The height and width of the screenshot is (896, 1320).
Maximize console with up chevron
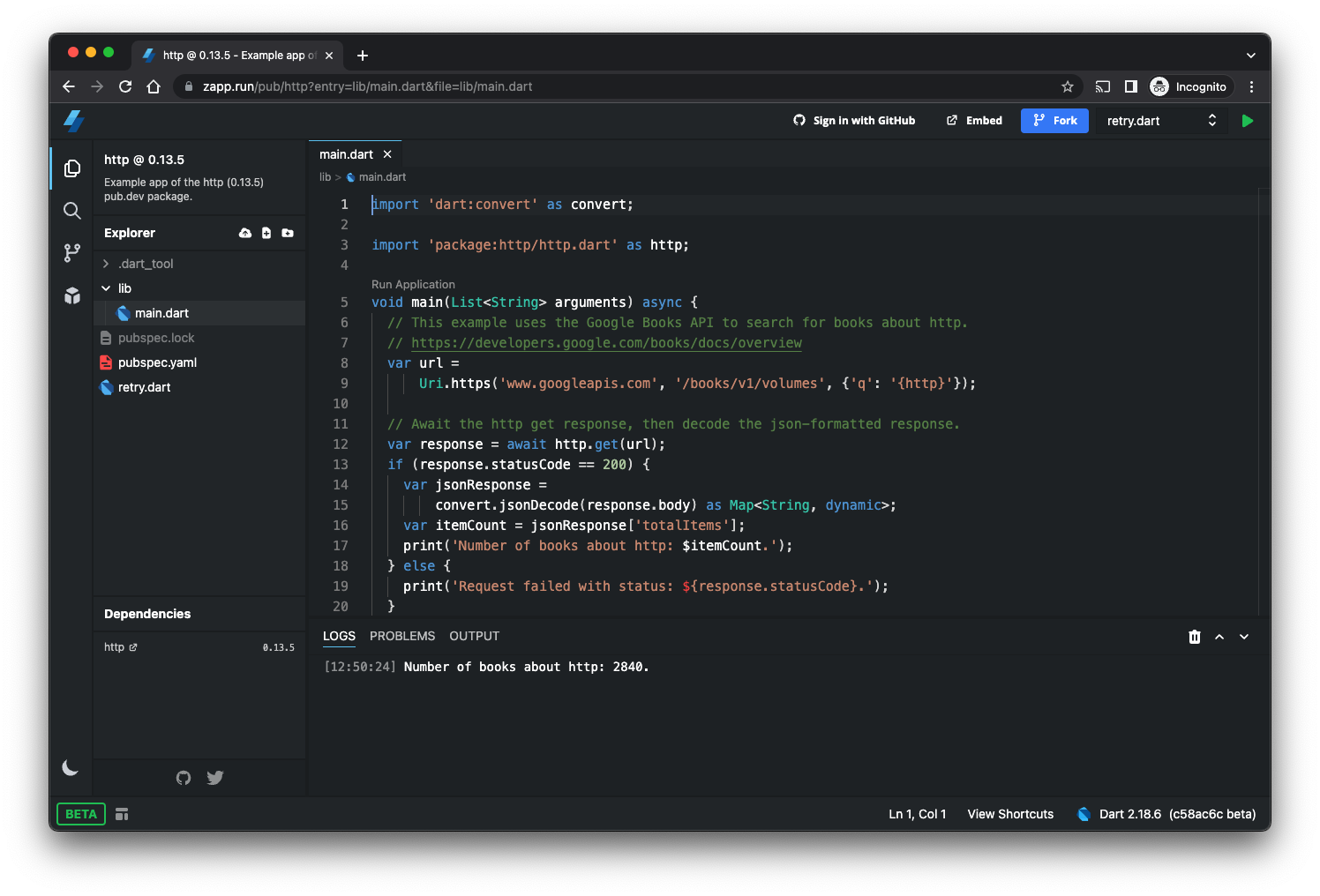(1219, 637)
